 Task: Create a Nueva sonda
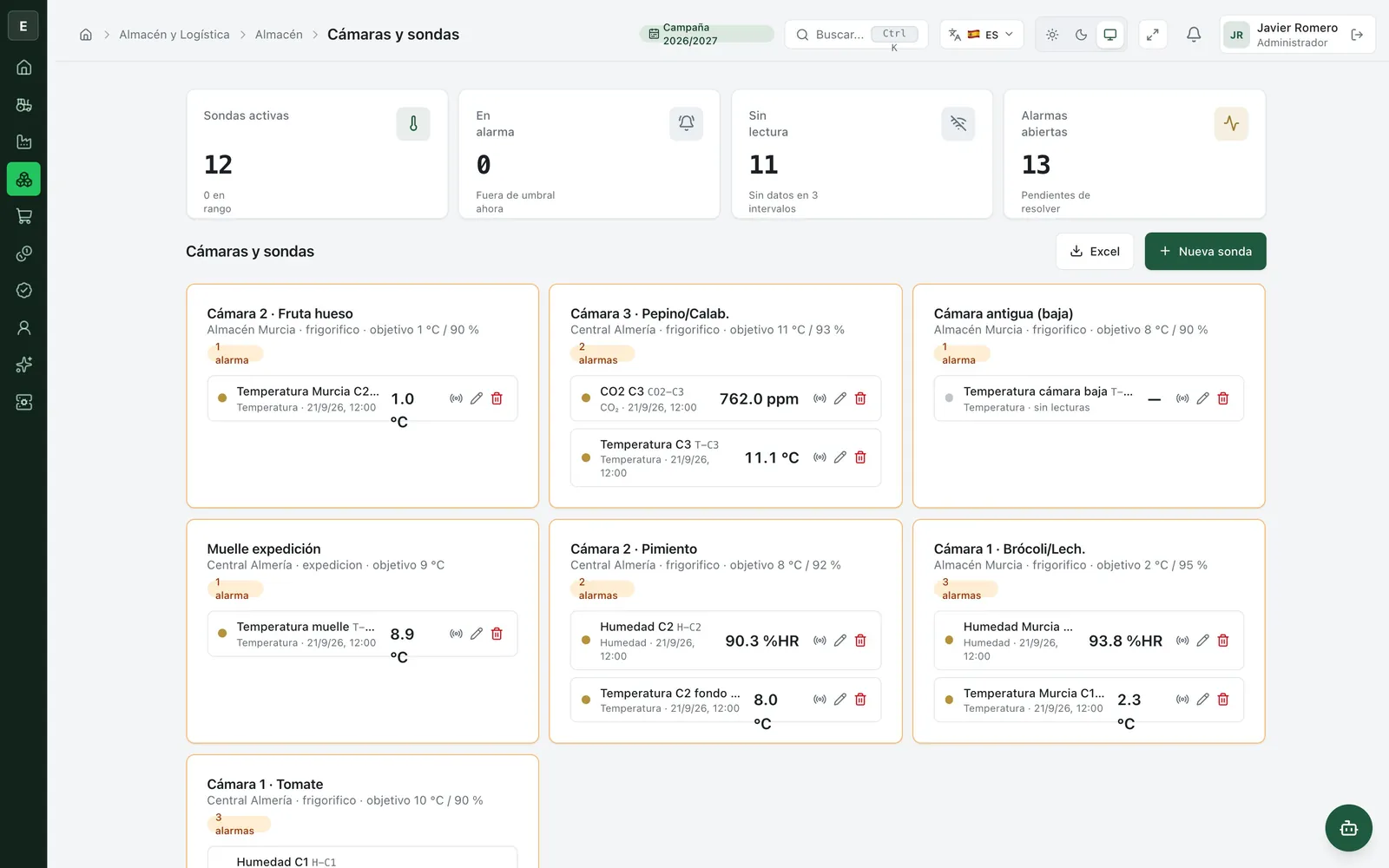(x=1205, y=252)
